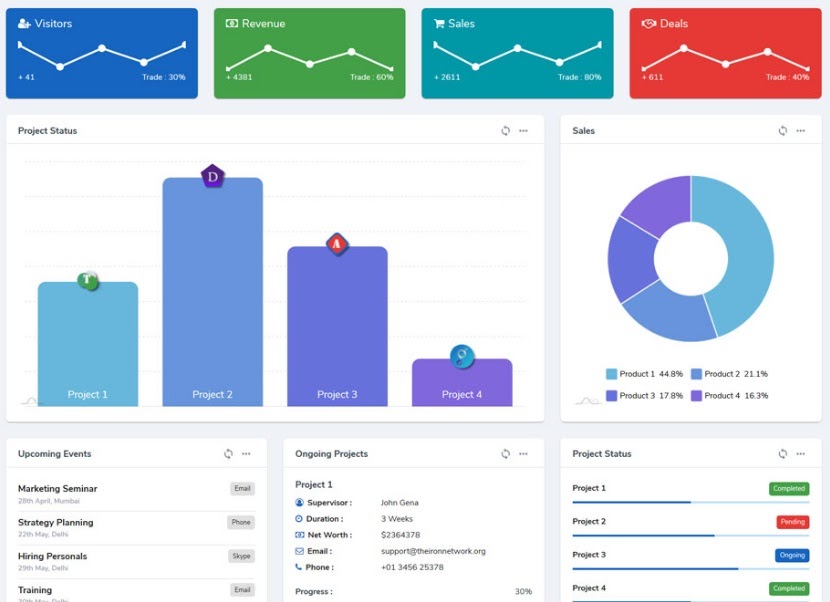This screenshot has height=602, width=830.
Task: Click the green T marker on Project 1 bar
Action: 88,280
